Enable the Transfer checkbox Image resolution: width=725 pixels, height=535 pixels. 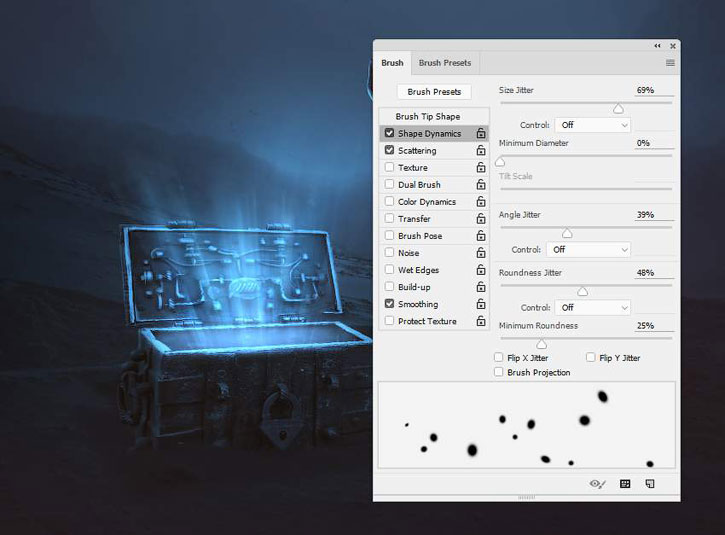389,218
